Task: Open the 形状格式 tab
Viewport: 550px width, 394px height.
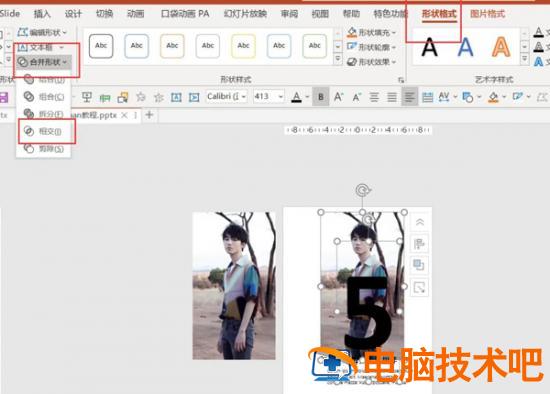Action: click(x=439, y=14)
